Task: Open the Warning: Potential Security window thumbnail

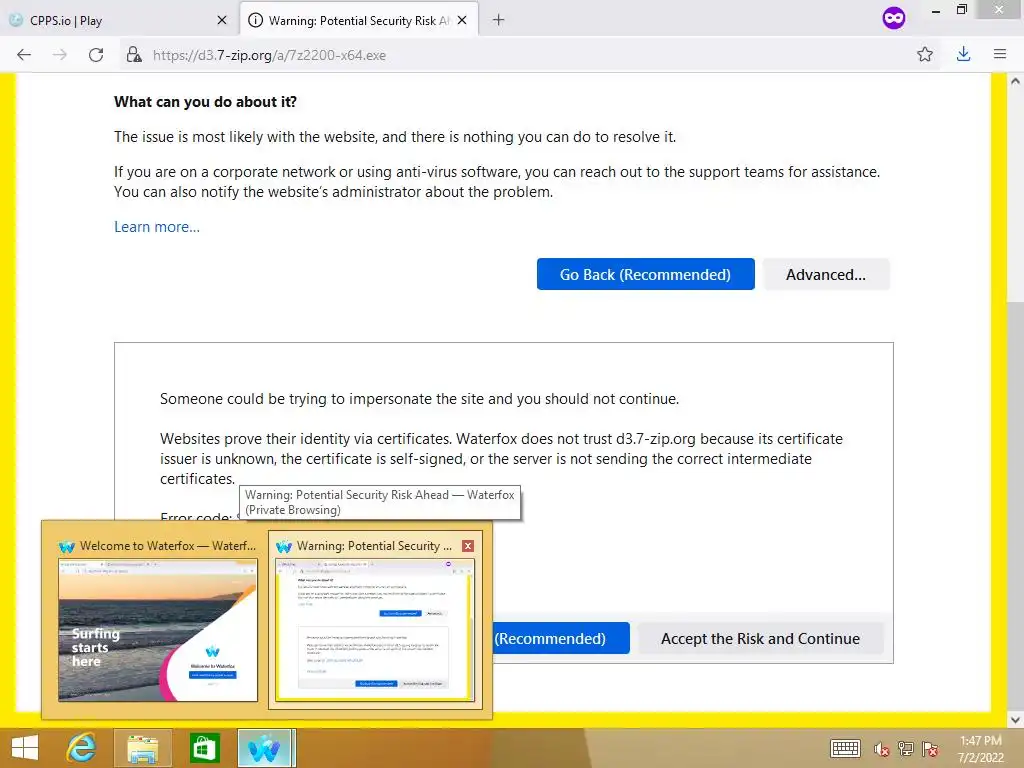Action: [375, 619]
